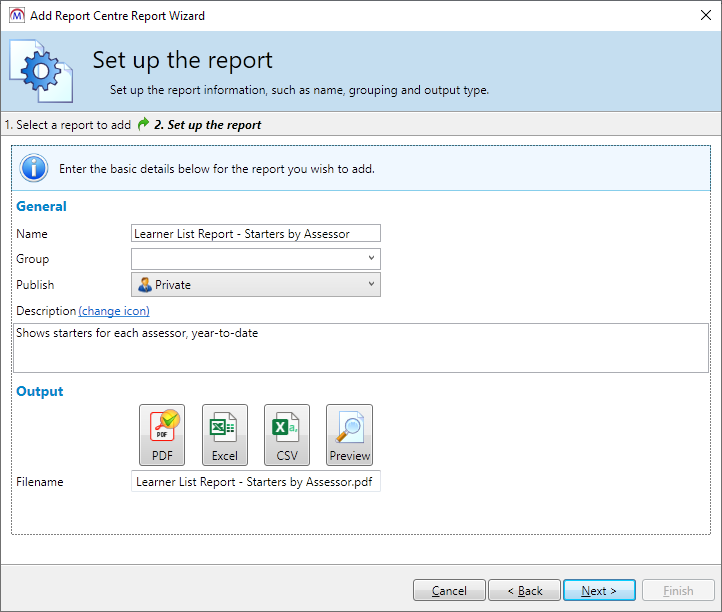Viewport: 722px width, 612px height.
Task: Click the Preview output icon
Action: [349, 435]
